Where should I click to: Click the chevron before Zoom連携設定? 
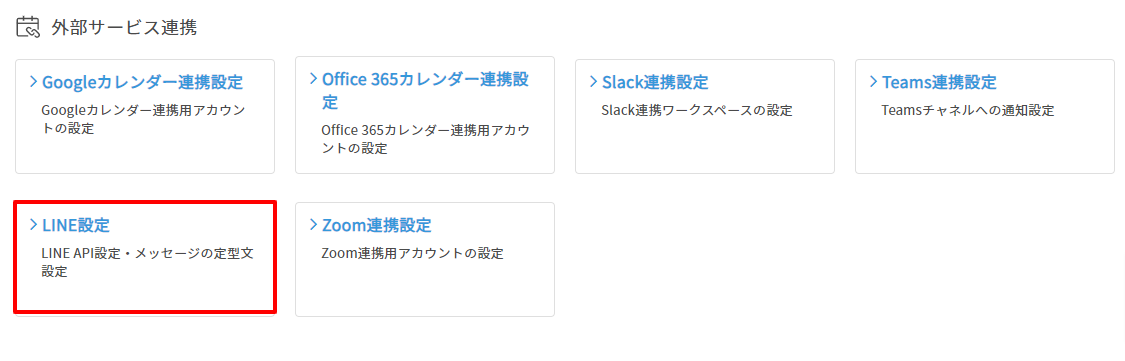313,225
